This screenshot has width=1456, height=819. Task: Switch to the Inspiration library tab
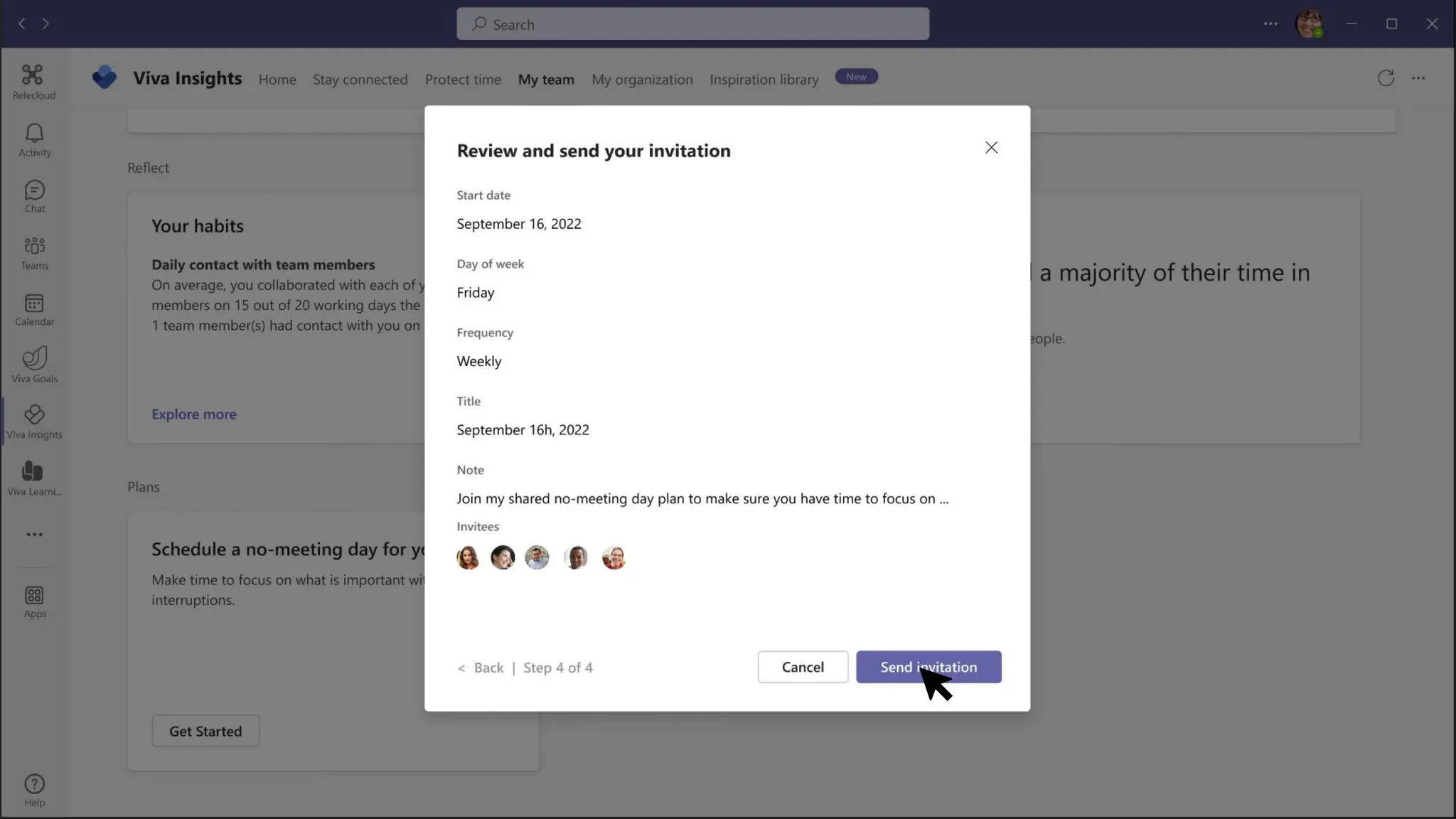764,80
